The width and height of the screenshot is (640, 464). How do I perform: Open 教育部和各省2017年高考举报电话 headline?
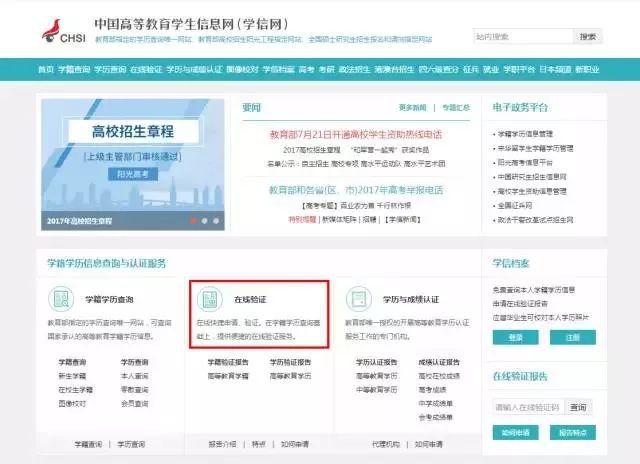click(x=356, y=190)
